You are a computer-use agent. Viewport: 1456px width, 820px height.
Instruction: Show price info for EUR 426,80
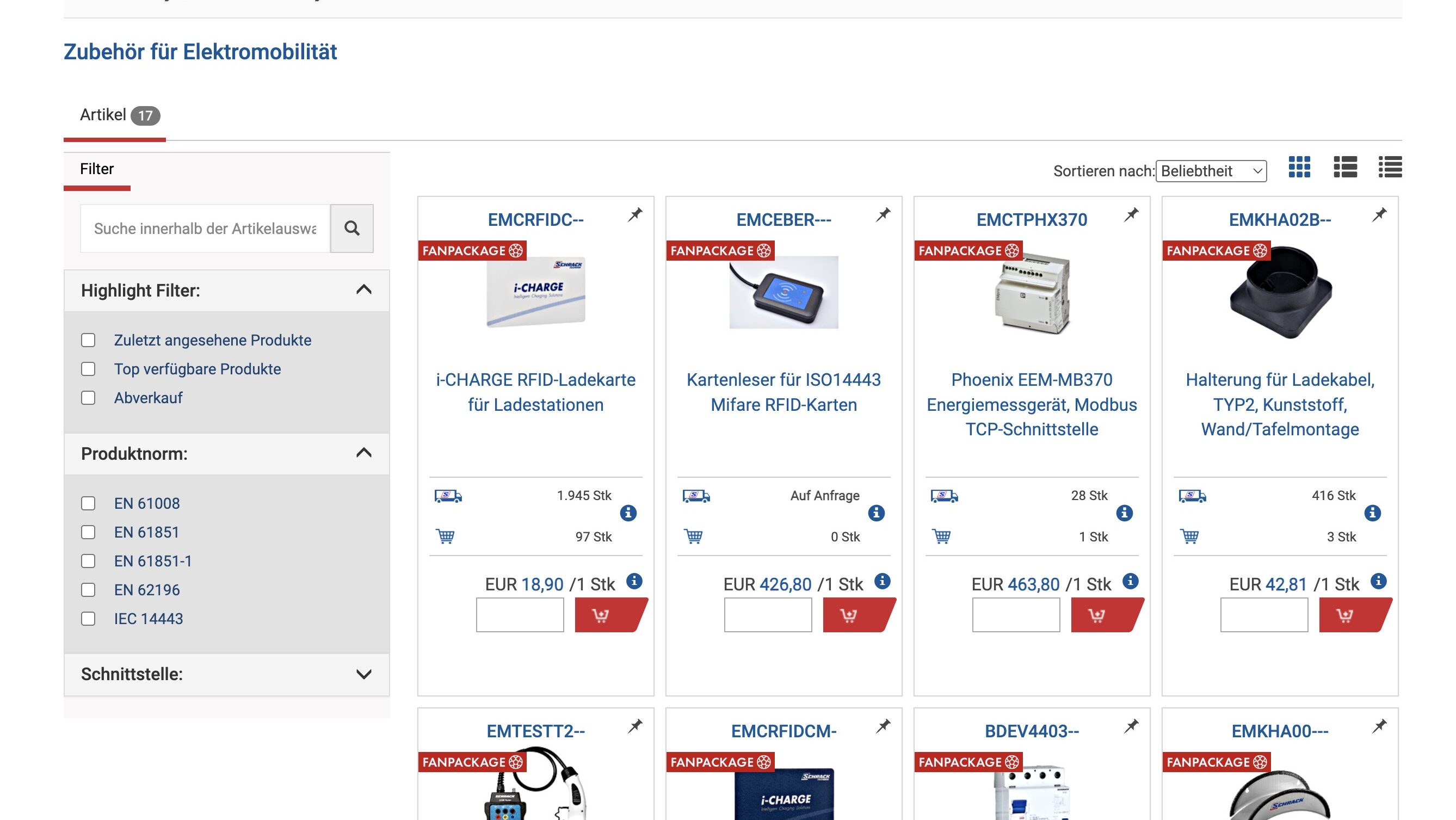(x=883, y=581)
